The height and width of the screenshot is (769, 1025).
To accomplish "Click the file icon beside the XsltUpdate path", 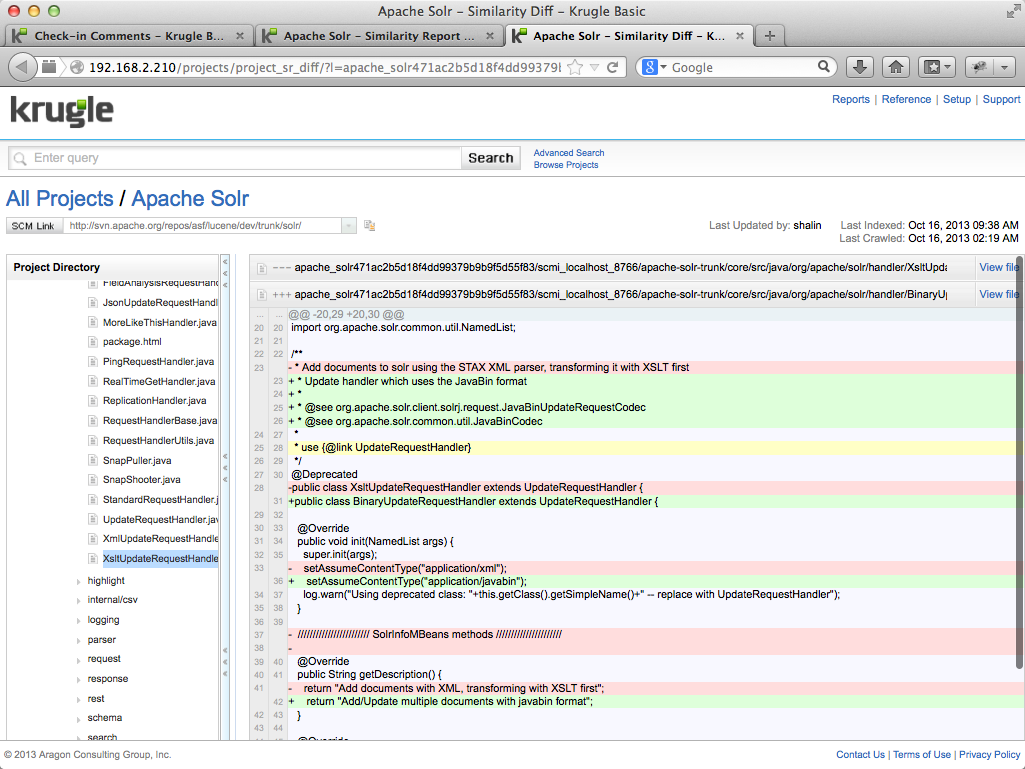I will click(261, 268).
